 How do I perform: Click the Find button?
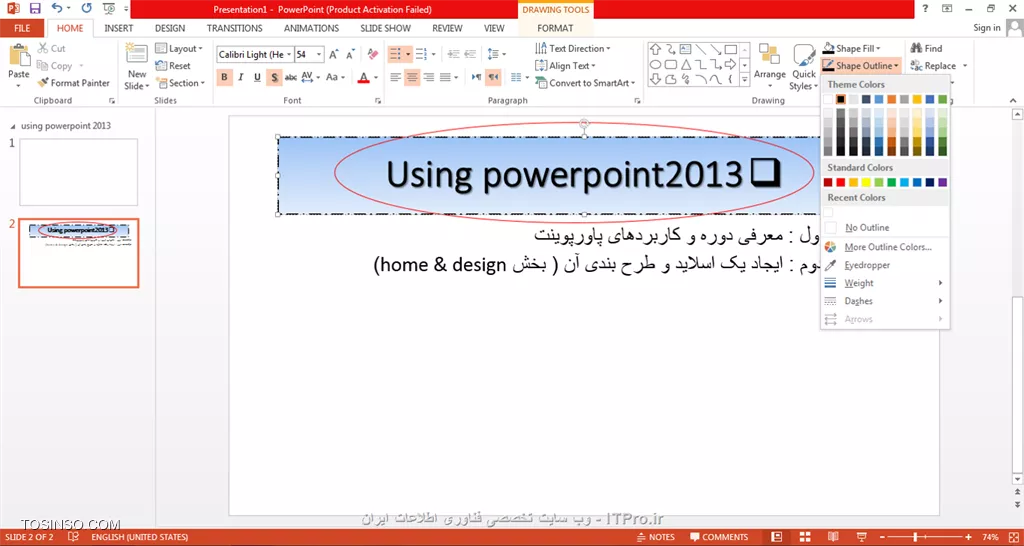pyautogui.click(x=926, y=48)
